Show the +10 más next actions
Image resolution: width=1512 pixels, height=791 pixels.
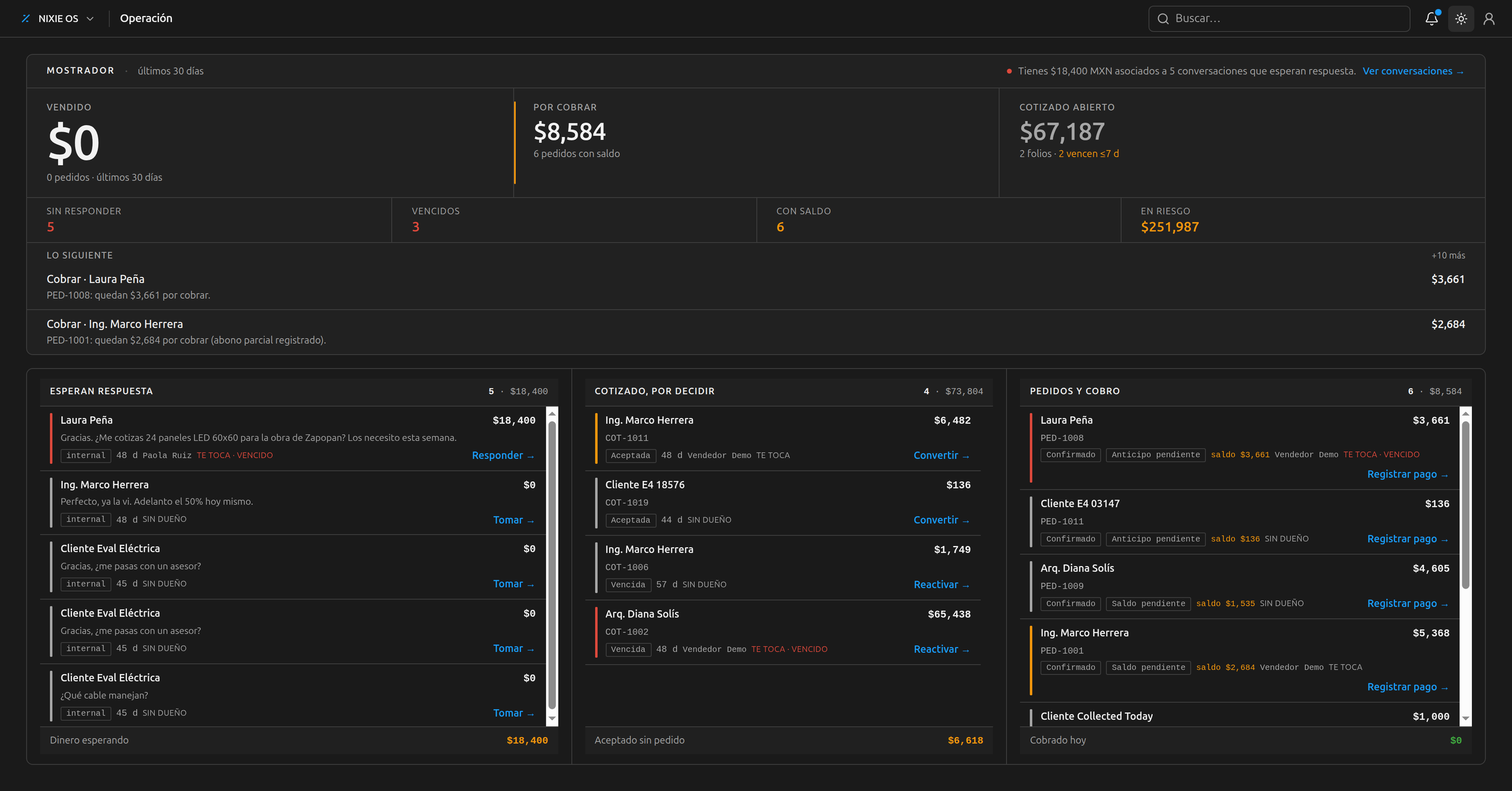pos(1448,255)
